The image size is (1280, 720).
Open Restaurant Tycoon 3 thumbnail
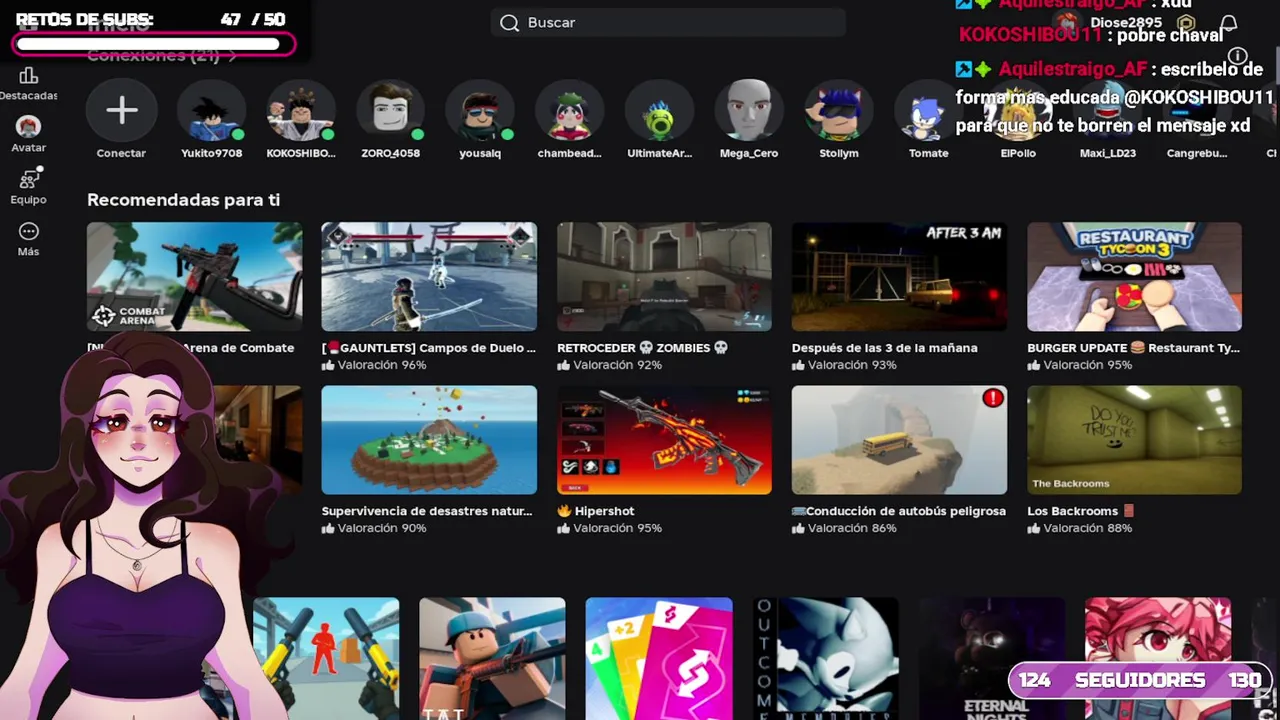(x=1134, y=276)
